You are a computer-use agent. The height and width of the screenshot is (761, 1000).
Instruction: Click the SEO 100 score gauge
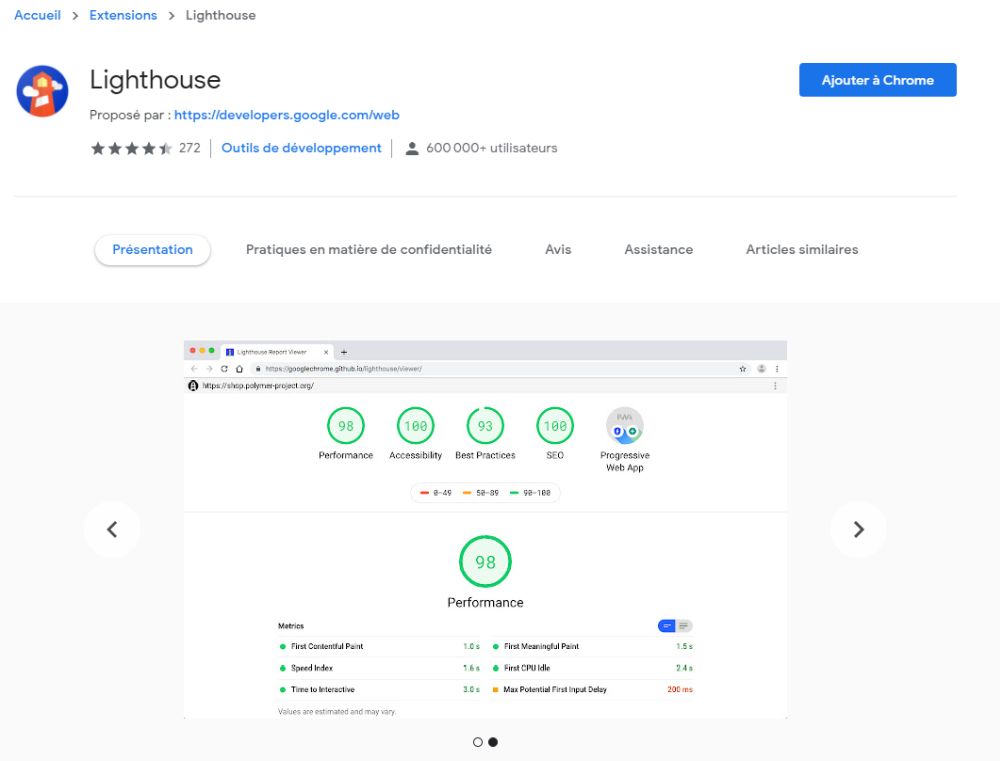(555, 425)
